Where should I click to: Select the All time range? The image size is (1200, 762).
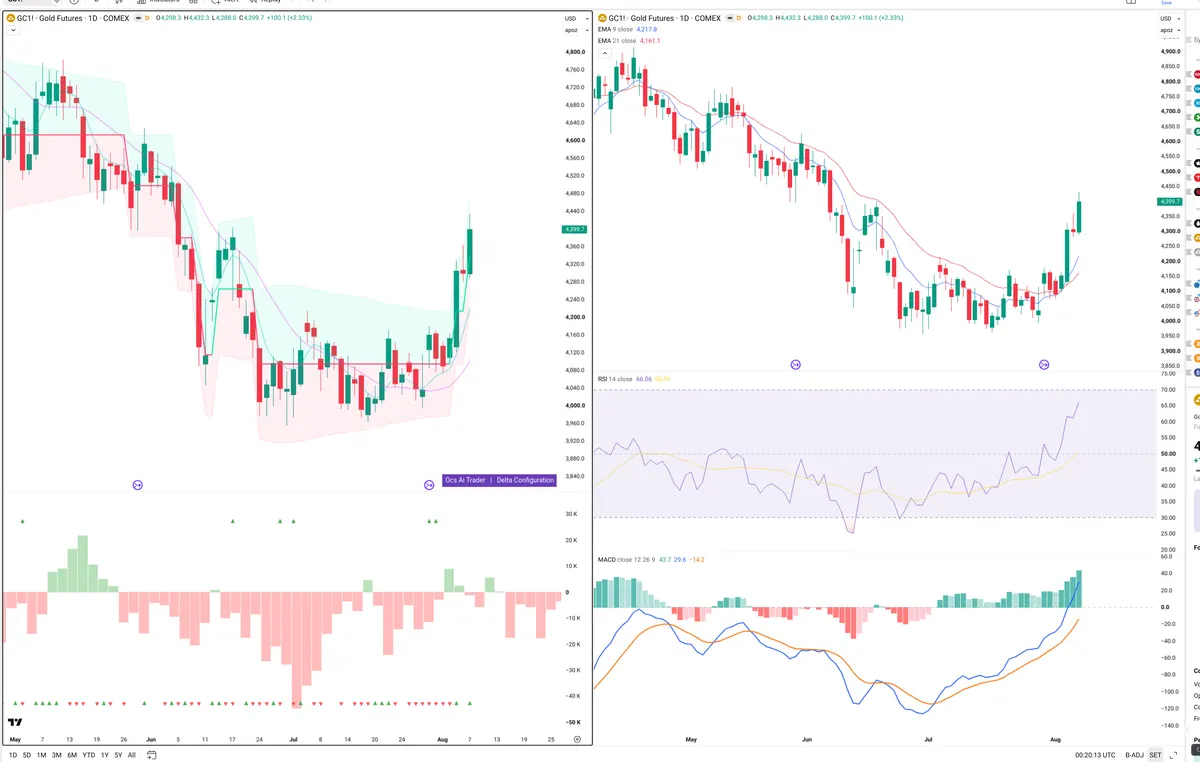pos(132,755)
